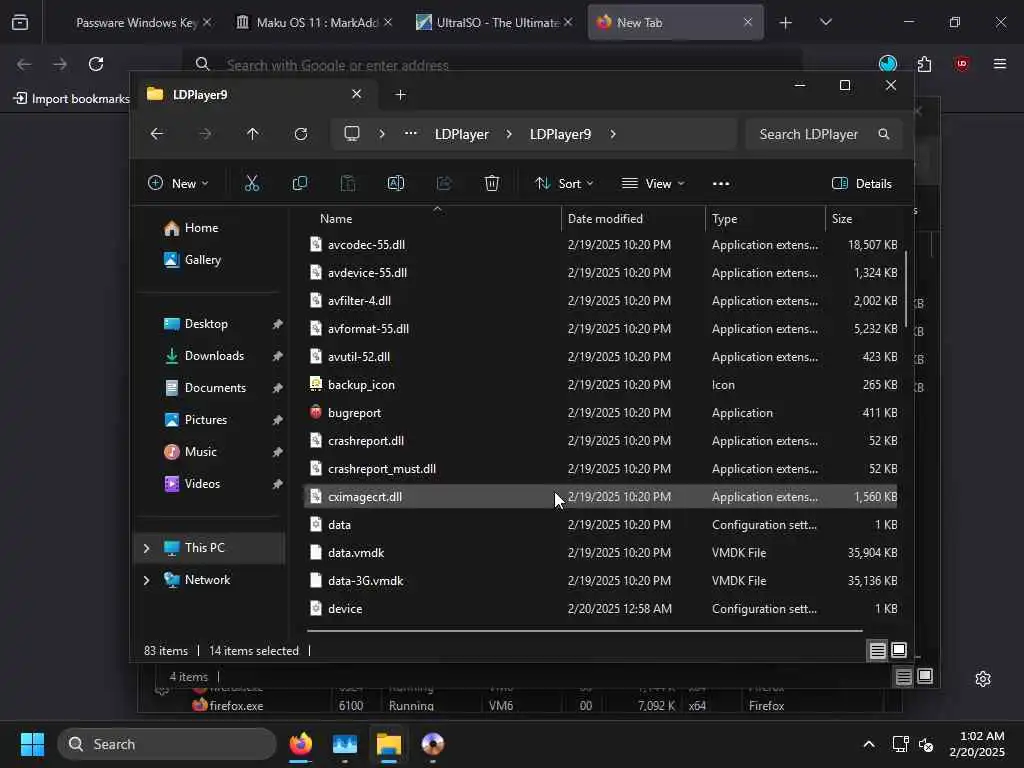Open Downloads in navigation pane

click(214, 356)
